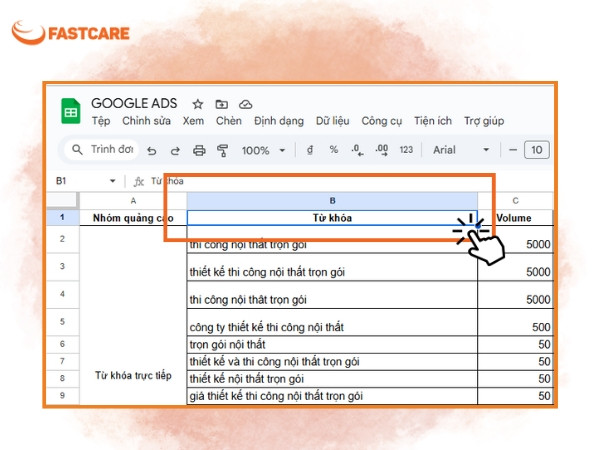Click the volume cell 5000 in row 3
600x450 pixels.
515,267
